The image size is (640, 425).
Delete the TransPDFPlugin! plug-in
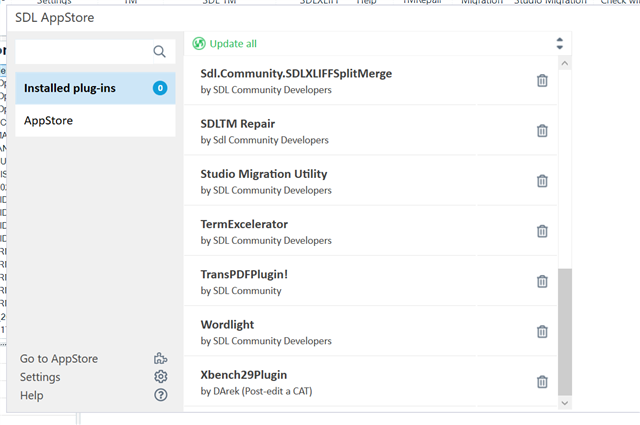542,281
